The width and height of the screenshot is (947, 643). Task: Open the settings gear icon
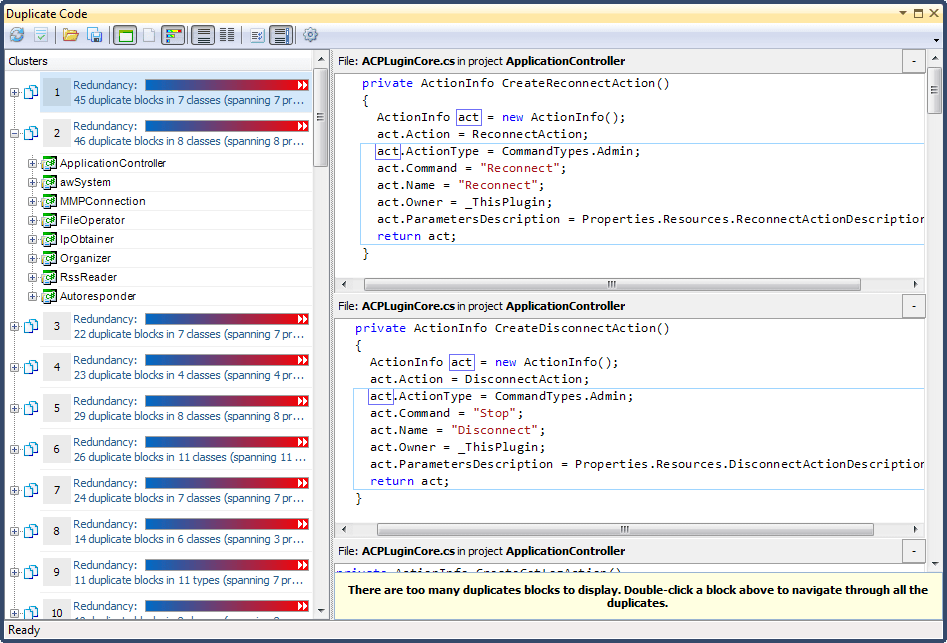click(x=311, y=35)
